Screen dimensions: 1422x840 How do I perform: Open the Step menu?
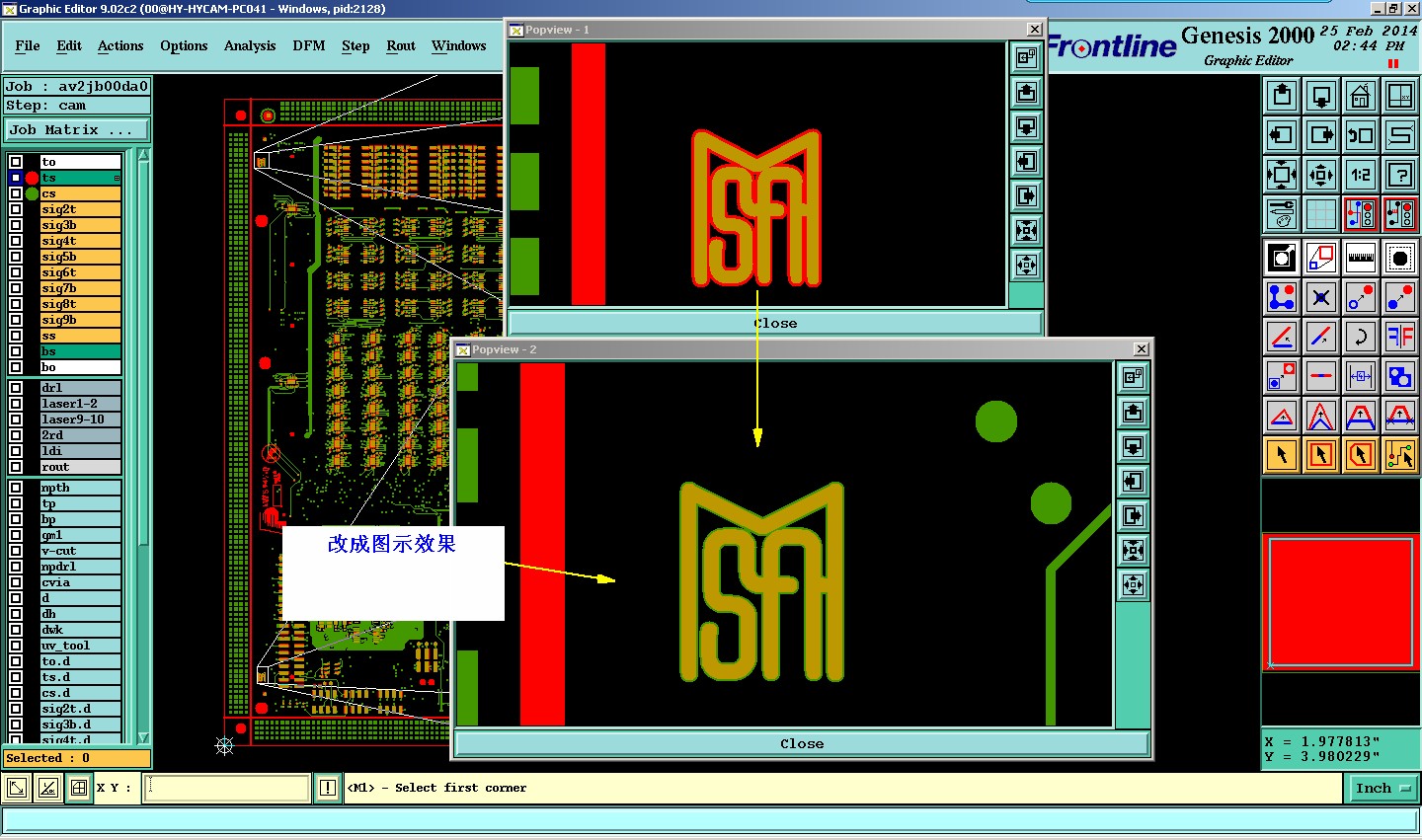[x=355, y=45]
